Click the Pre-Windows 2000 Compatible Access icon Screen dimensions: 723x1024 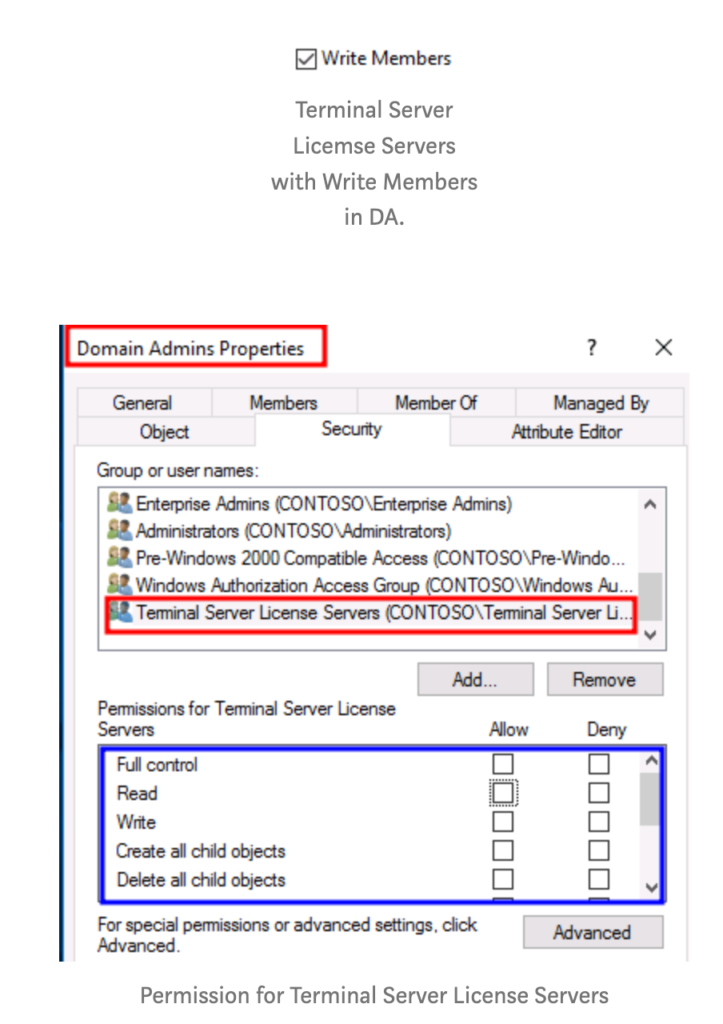[x=120, y=557]
